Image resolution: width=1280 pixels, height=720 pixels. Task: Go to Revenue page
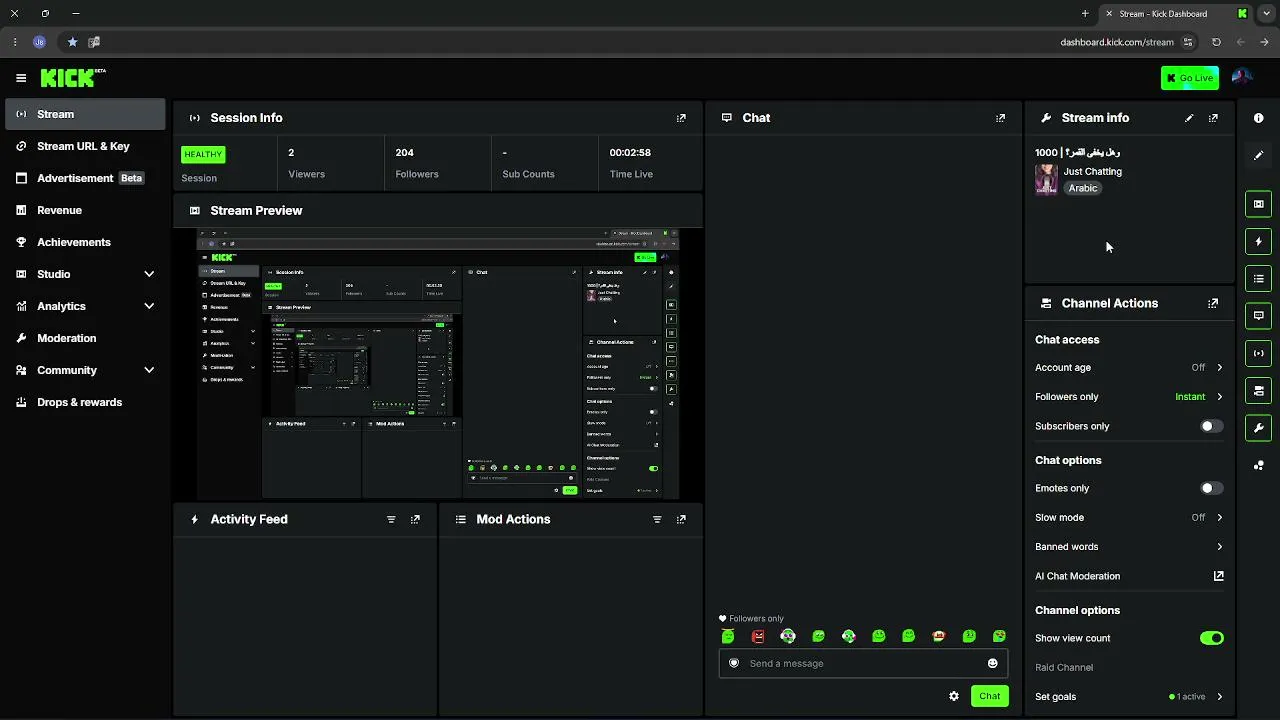tap(85, 210)
